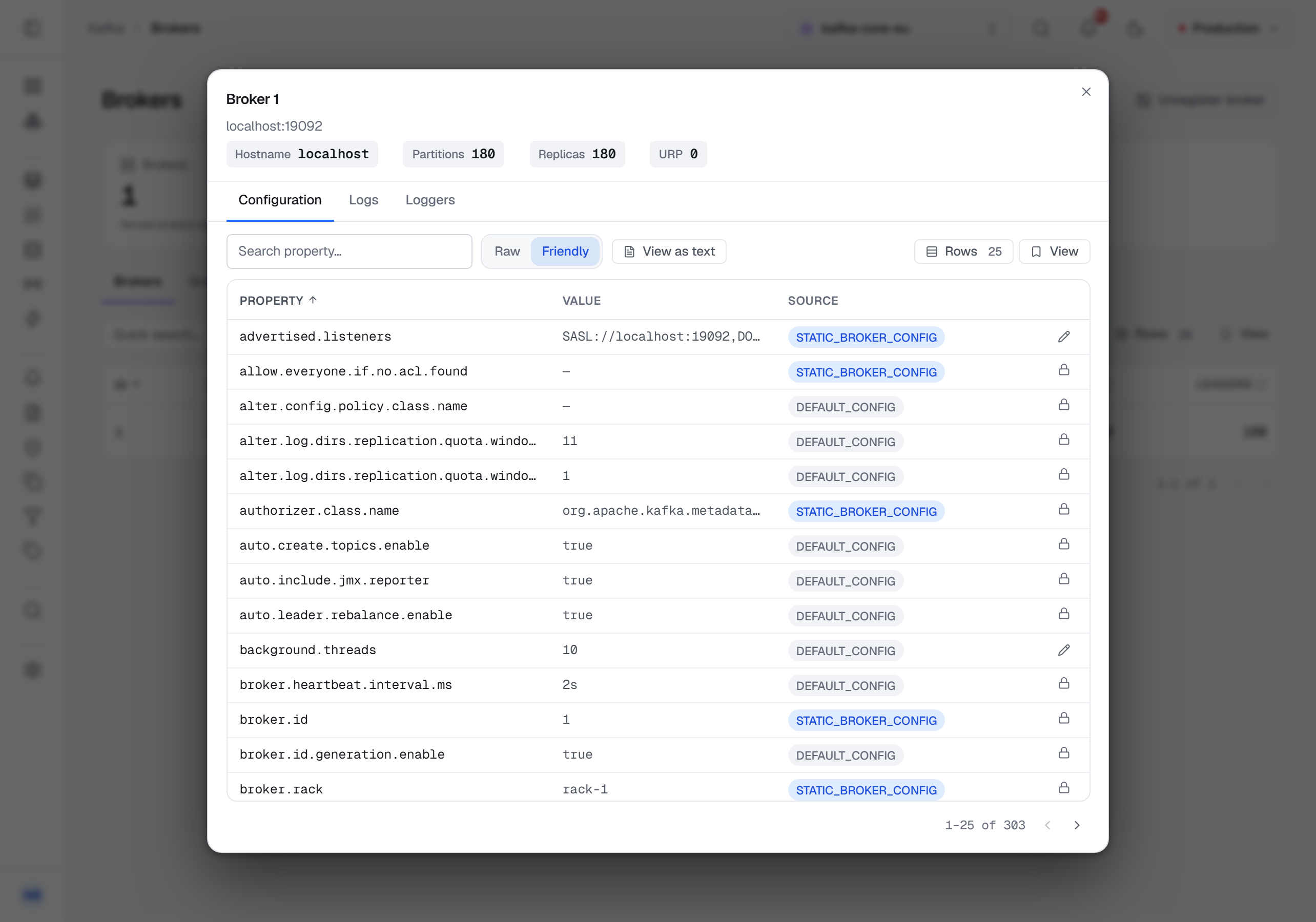The width and height of the screenshot is (1316, 922).
Task: Click lock icon for broker.rack row
Action: (x=1063, y=788)
